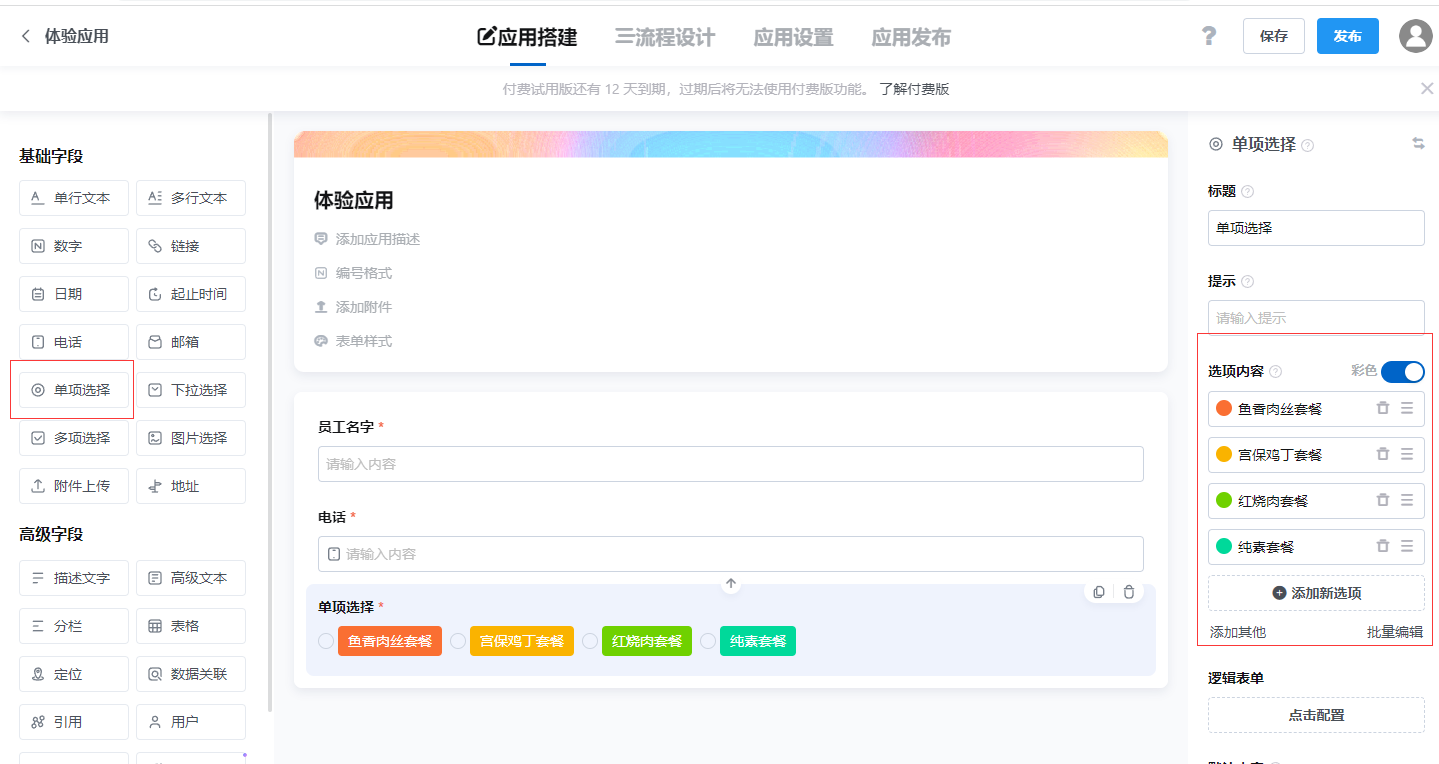
Task: Collapse the 单项选择 card with the up arrow
Action: tap(730, 583)
